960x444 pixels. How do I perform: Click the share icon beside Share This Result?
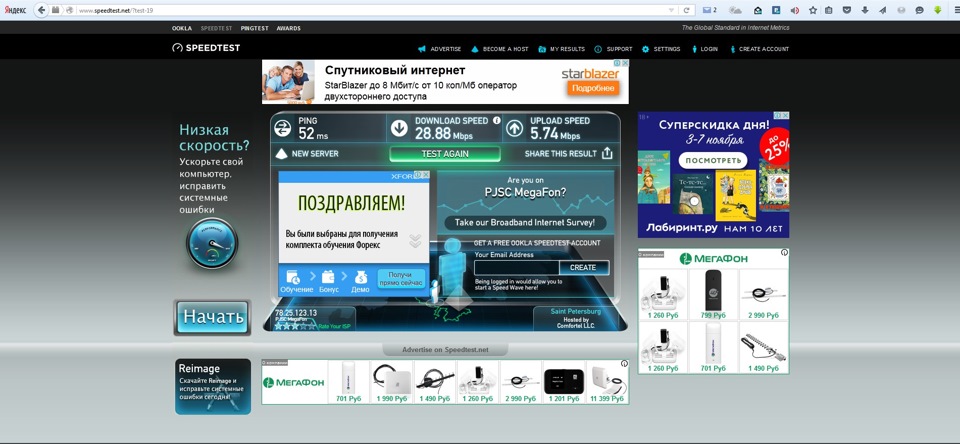tap(607, 153)
